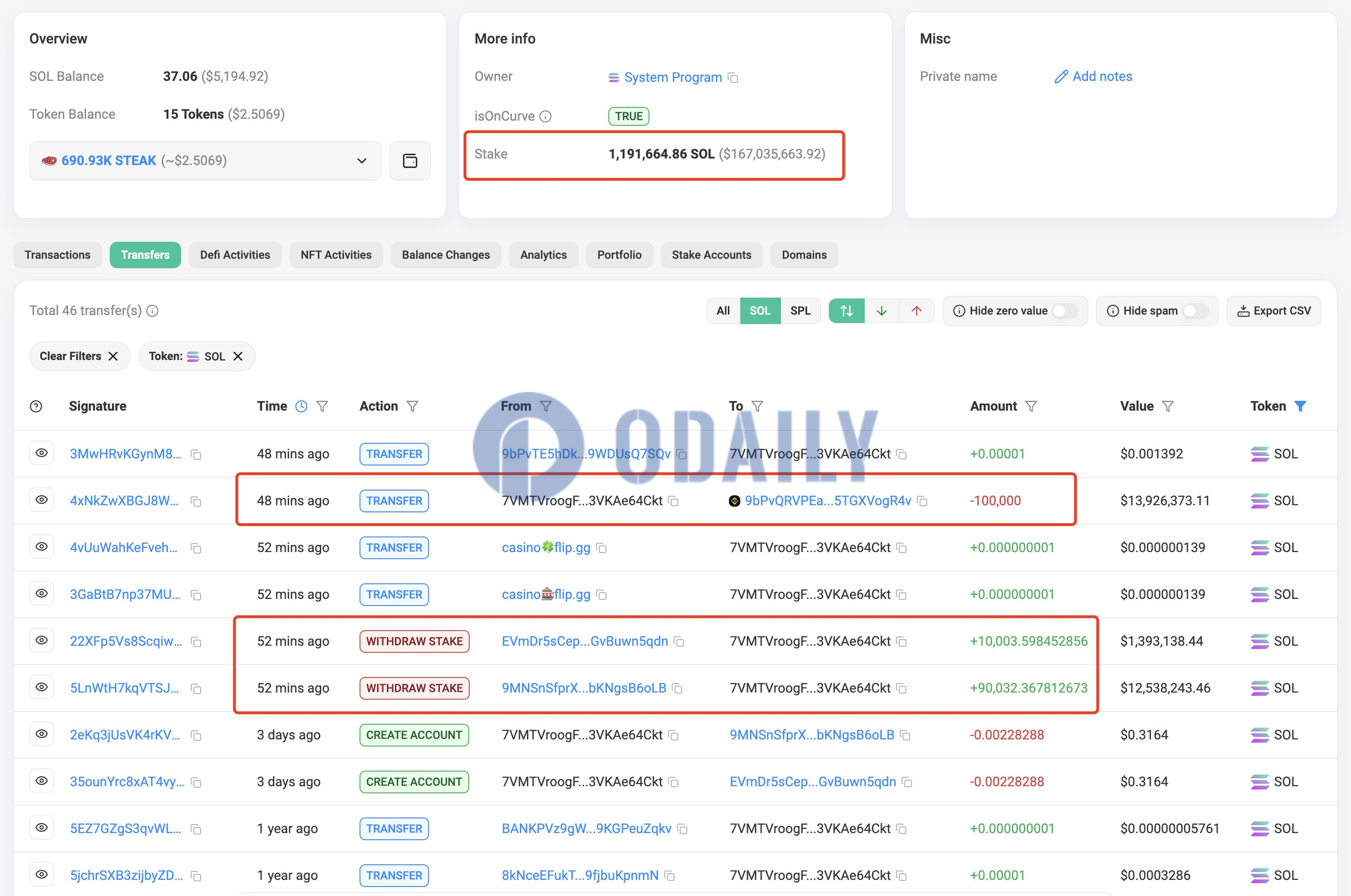Click the +90,032.367812673 amount
The image size is (1351, 896).
pos(1029,688)
